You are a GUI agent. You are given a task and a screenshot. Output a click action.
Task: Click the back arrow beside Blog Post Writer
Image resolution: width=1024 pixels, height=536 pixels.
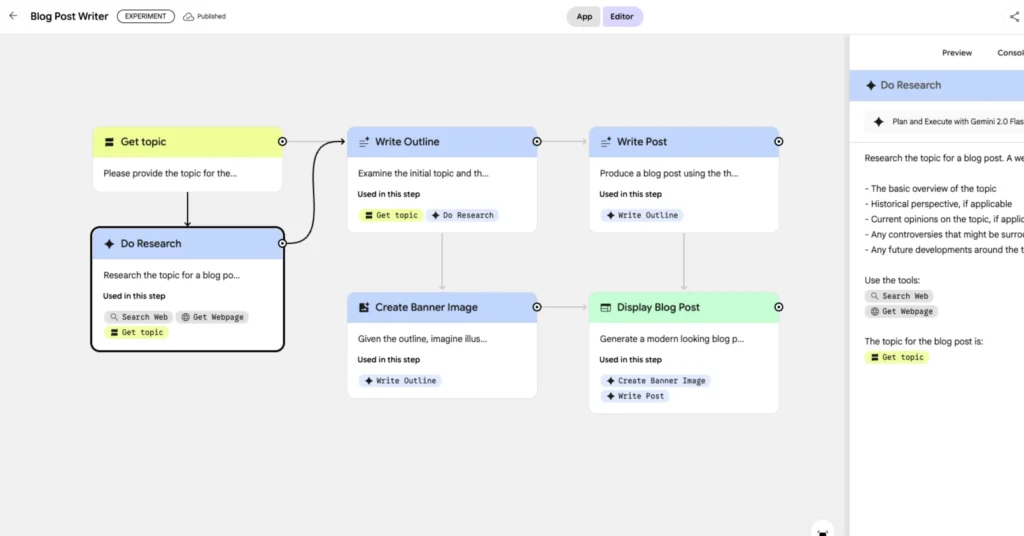point(13,16)
